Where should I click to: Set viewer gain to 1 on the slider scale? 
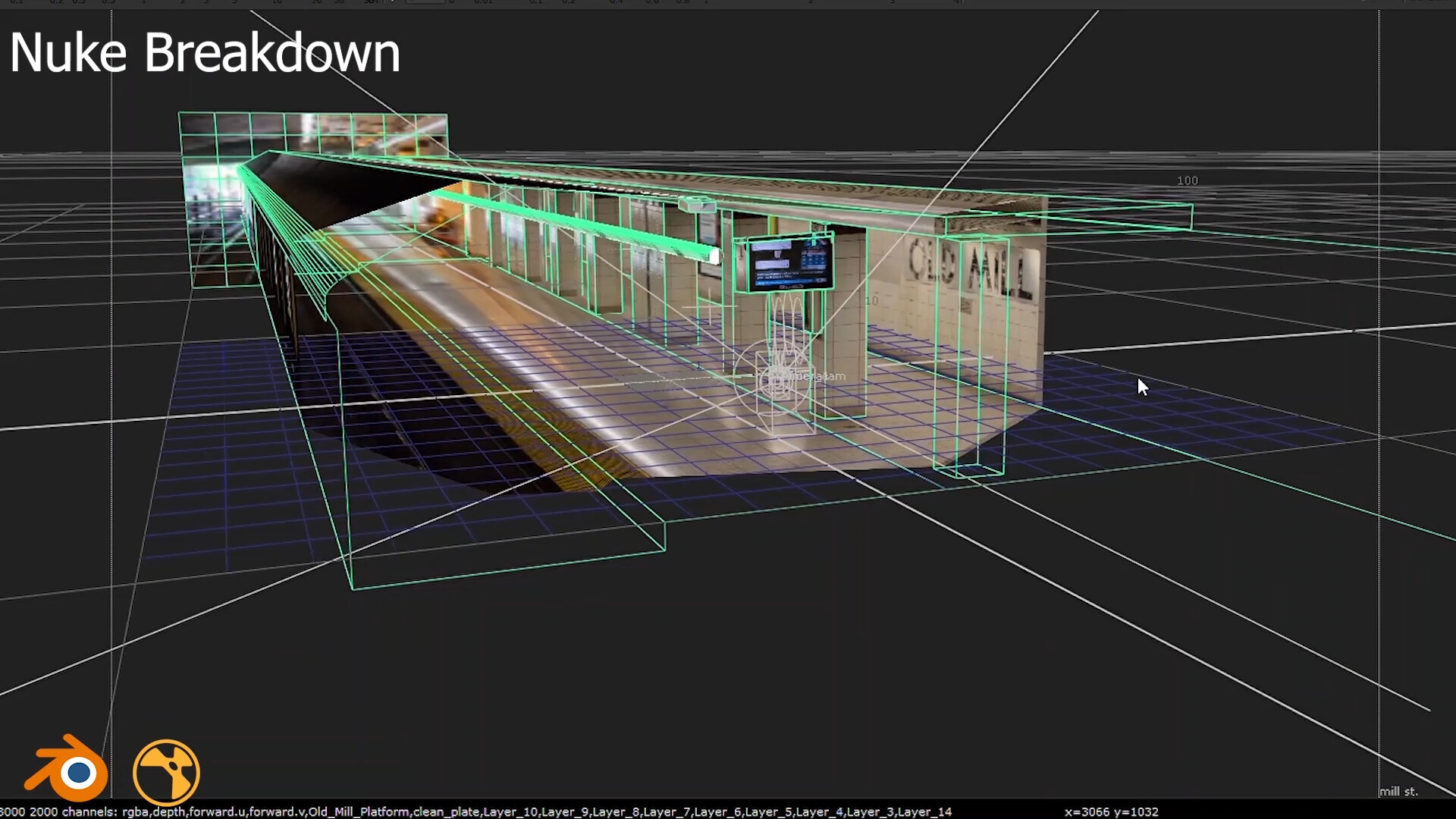tap(143, 3)
